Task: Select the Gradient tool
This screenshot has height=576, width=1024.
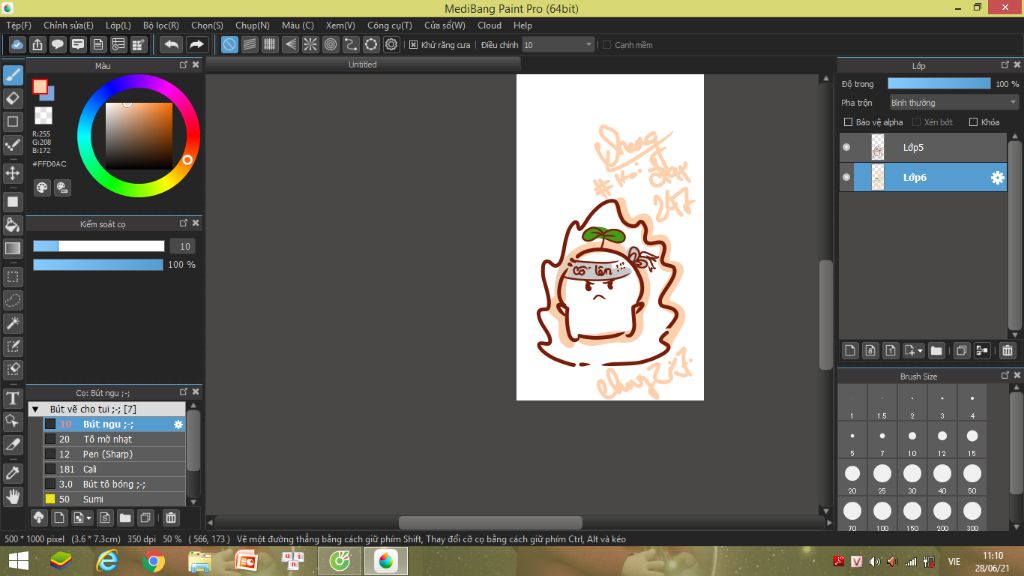Action: coord(12,248)
